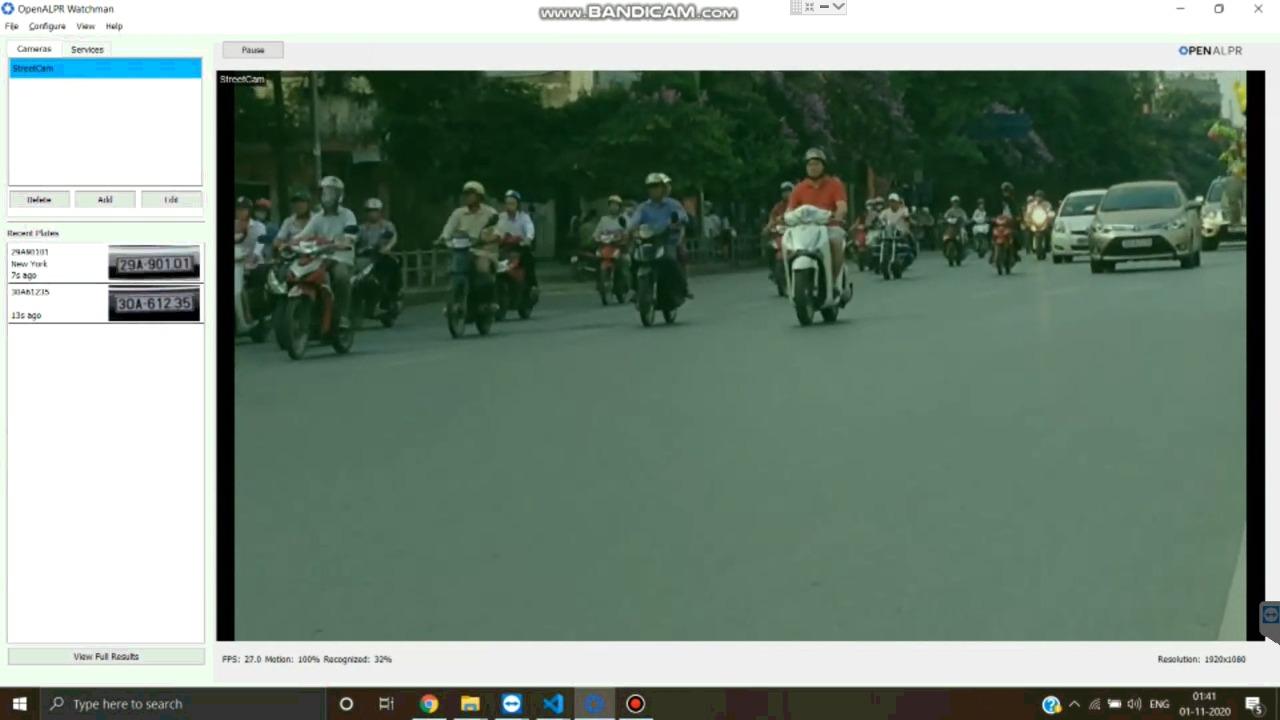The image size is (1280, 720).
Task: Select plate 30A61235 in Recent Plates
Action: click(x=105, y=304)
